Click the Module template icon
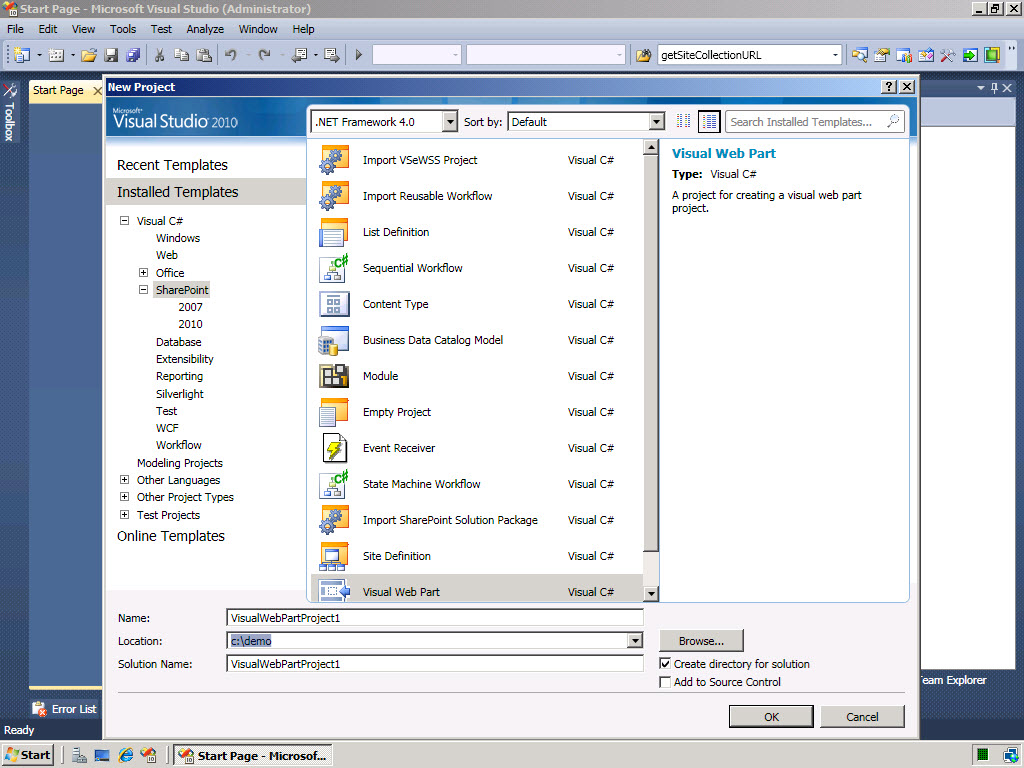 (333, 376)
